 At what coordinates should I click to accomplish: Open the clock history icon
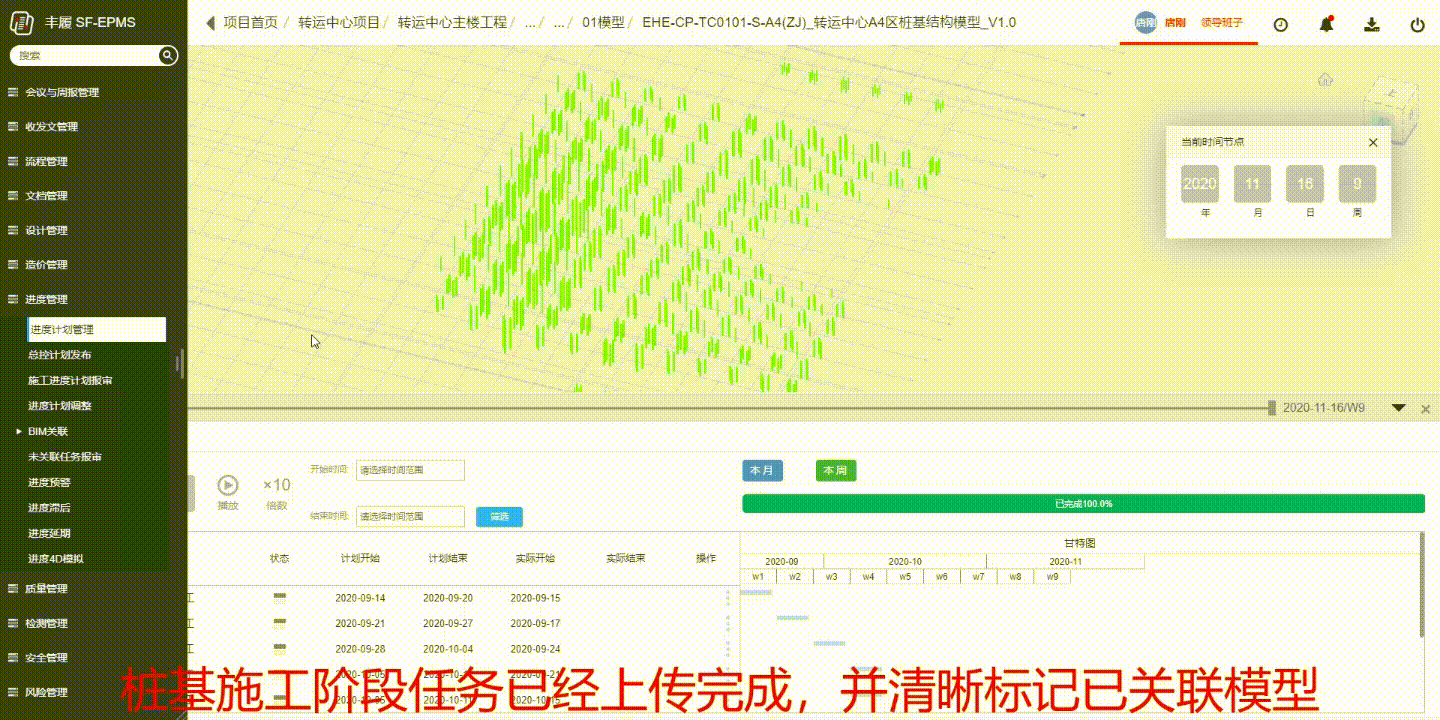[x=1280, y=25]
